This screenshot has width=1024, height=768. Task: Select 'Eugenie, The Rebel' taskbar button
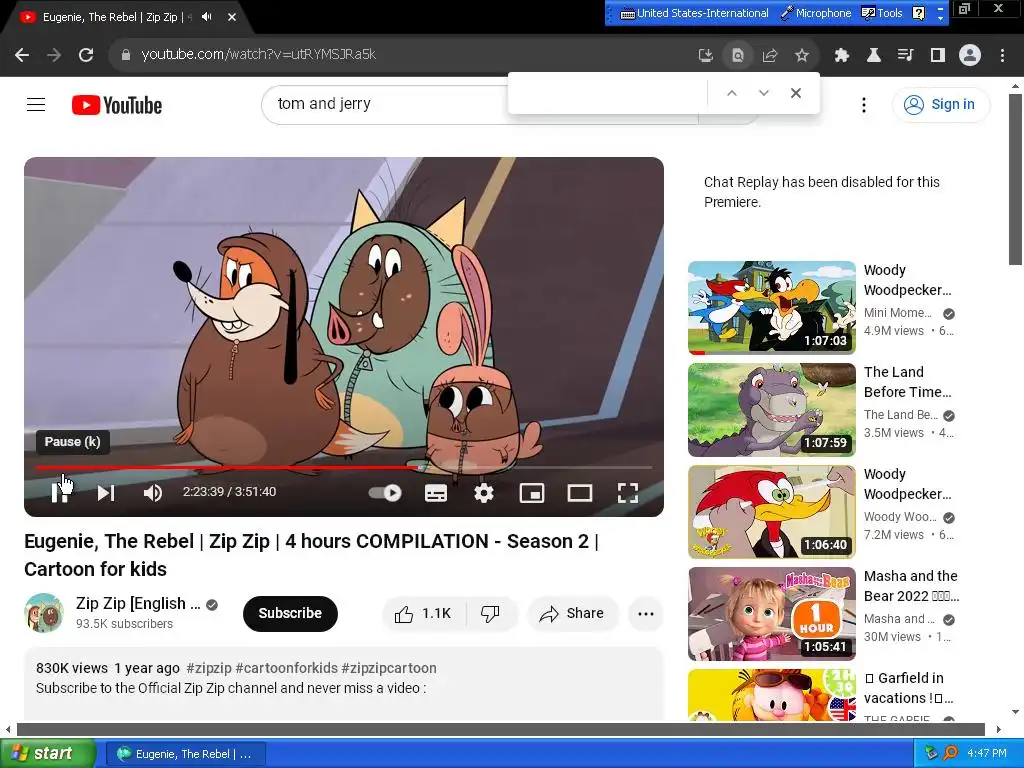coord(185,754)
